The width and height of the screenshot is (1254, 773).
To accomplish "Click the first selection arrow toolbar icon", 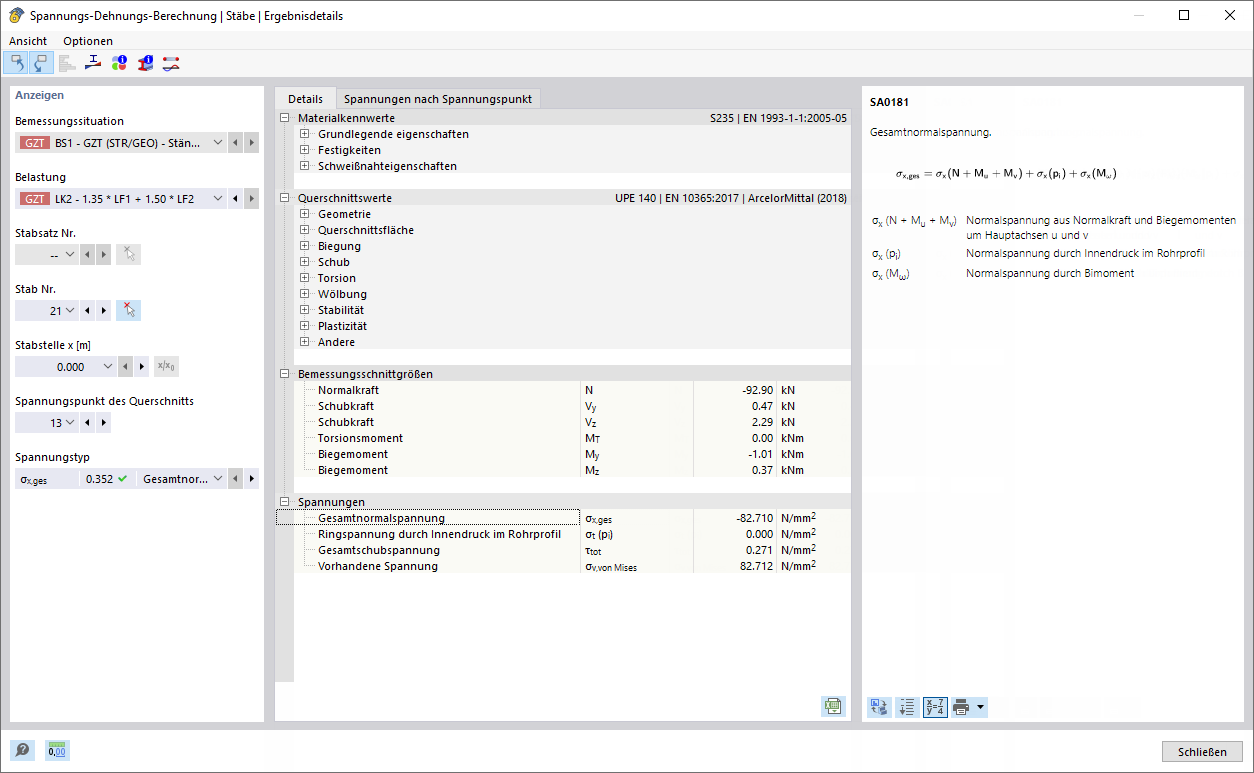I will coord(17,63).
